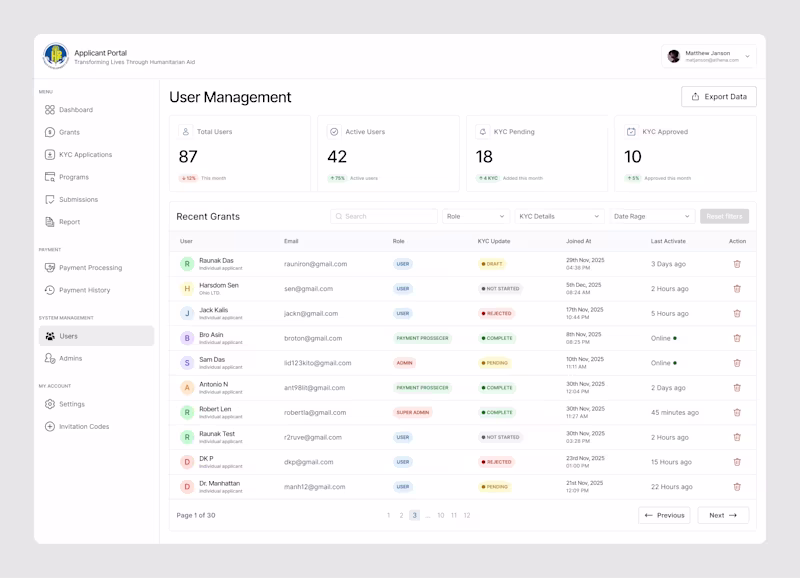Image resolution: width=800 pixels, height=578 pixels.
Task: Delete the Robert Len user row
Action: (737, 412)
